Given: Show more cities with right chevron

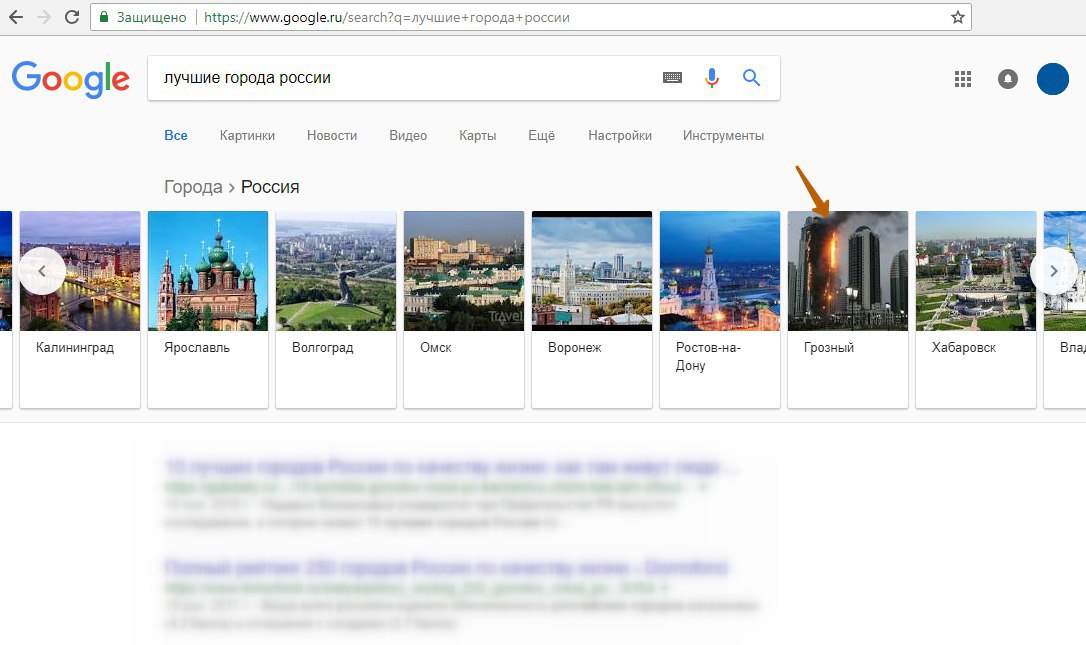Looking at the screenshot, I should 1053,271.
